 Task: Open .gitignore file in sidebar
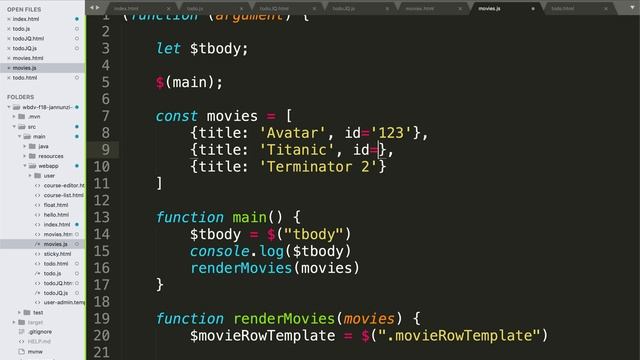pyautogui.click(x=40, y=332)
